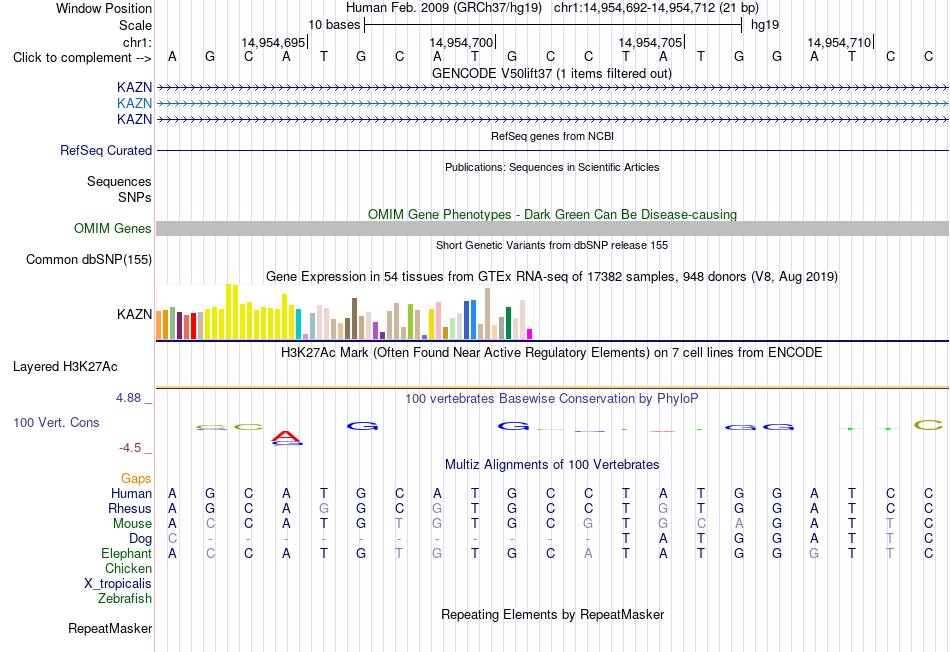Select the Window Position track label
The height and width of the screenshot is (652, 950).
pyautogui.click(x=104, y=8)
